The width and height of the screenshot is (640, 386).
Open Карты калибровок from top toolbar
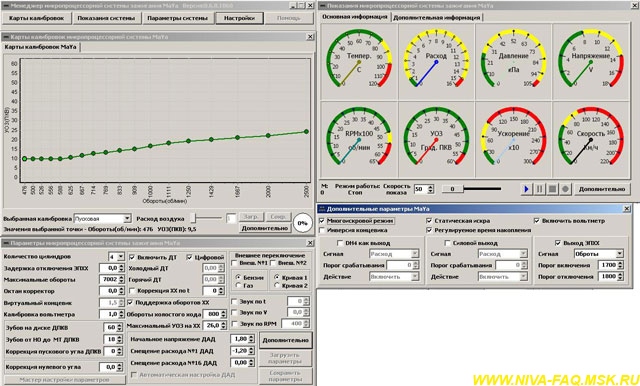[37, 18]
